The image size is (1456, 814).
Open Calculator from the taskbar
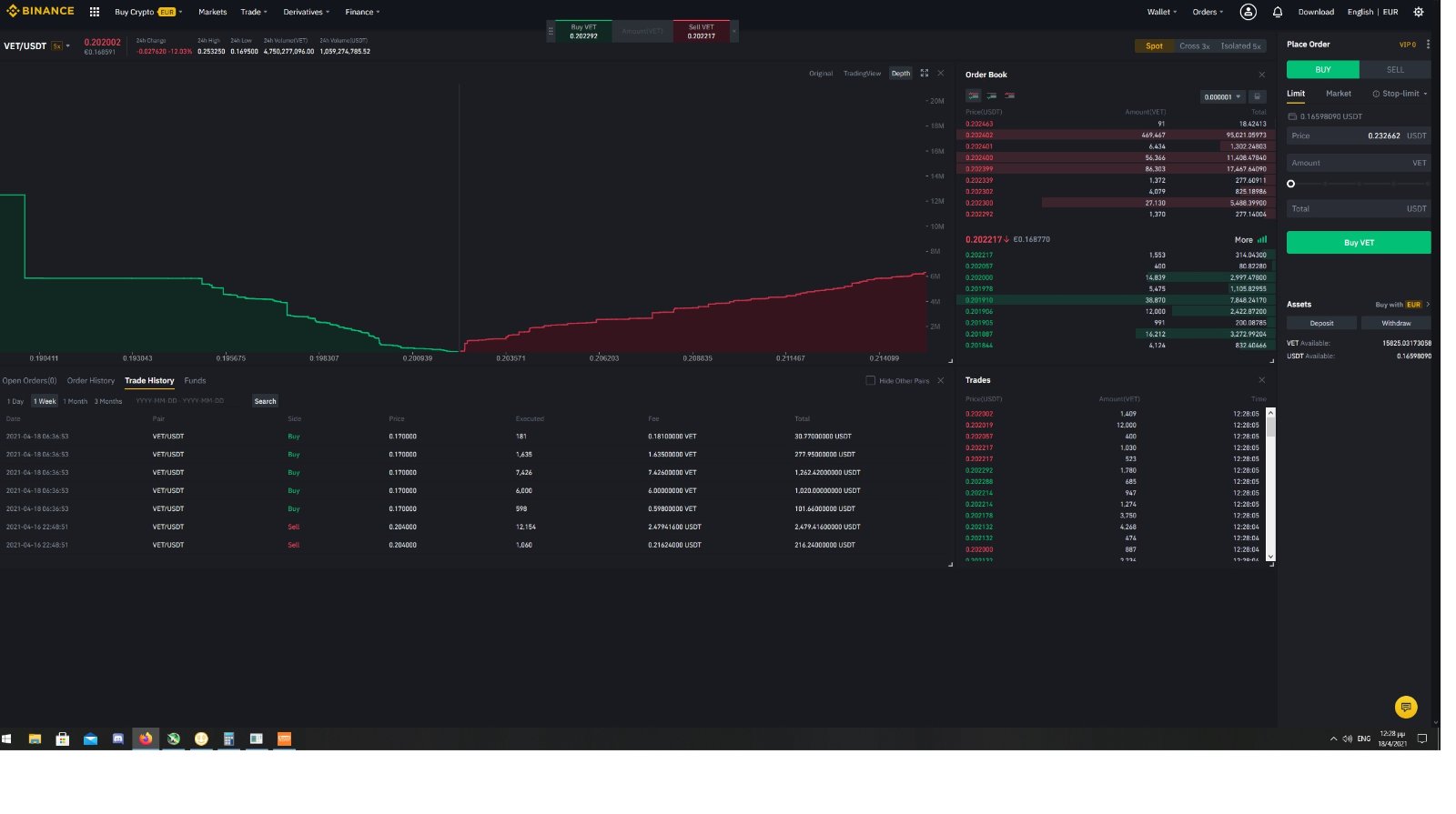point(229,739)
